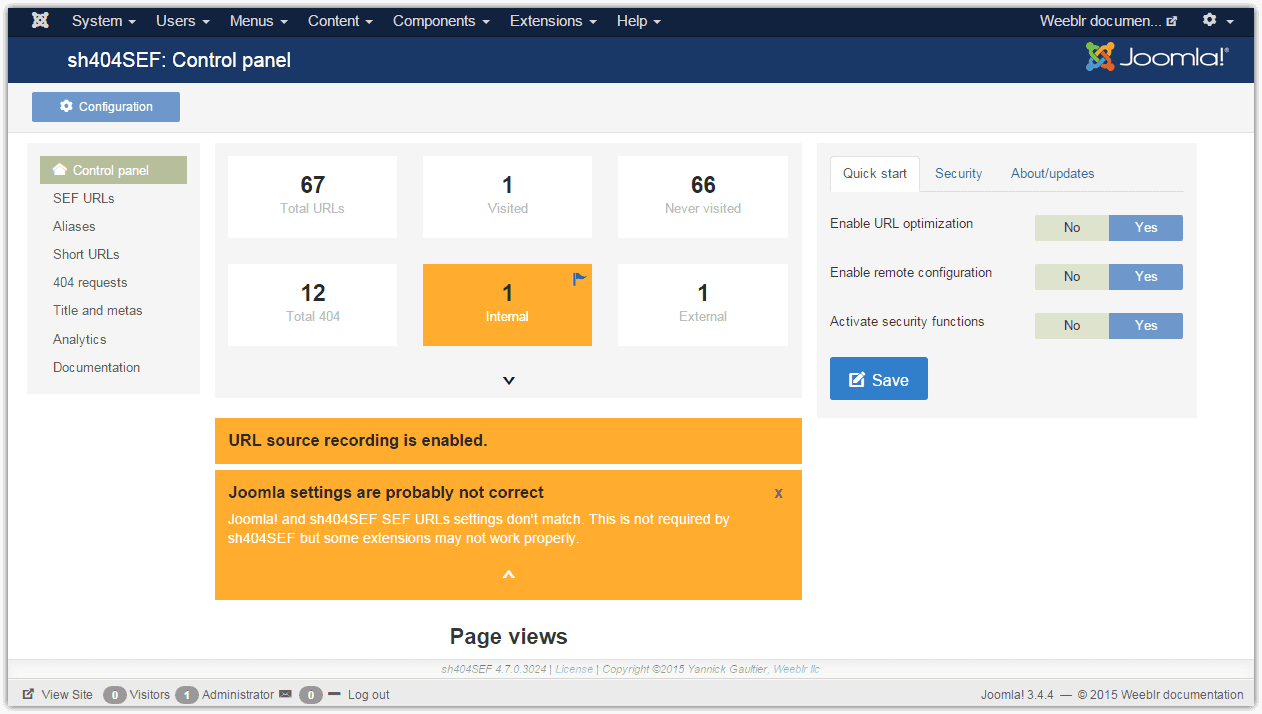Click the Configuration button
The image size is (1262, 714).
coord(106,107)
